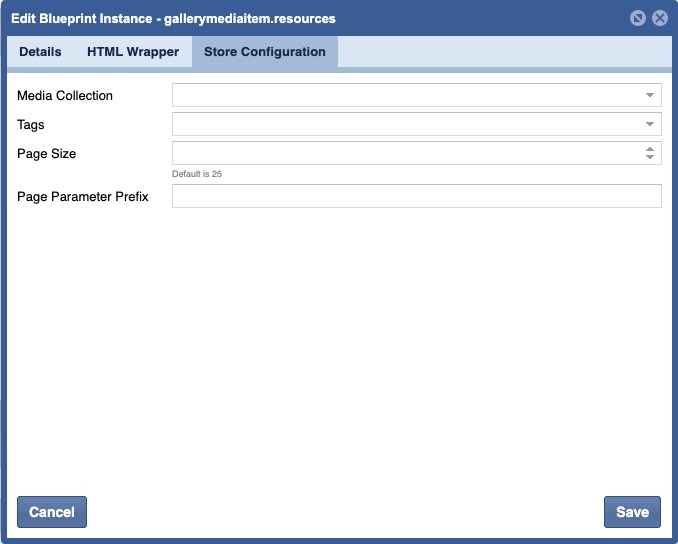Open the HTML Wrapper tab
Screen dimensions: 678x544
pos(133,52)
